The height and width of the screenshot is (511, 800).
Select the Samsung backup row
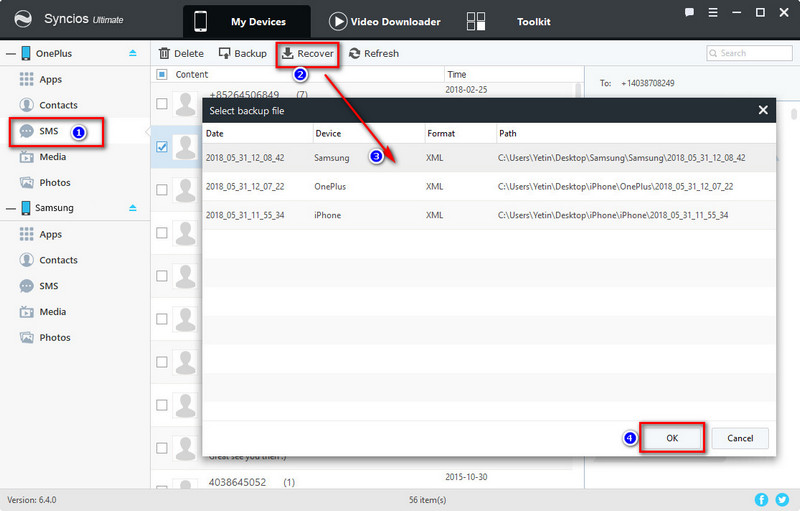489,158
